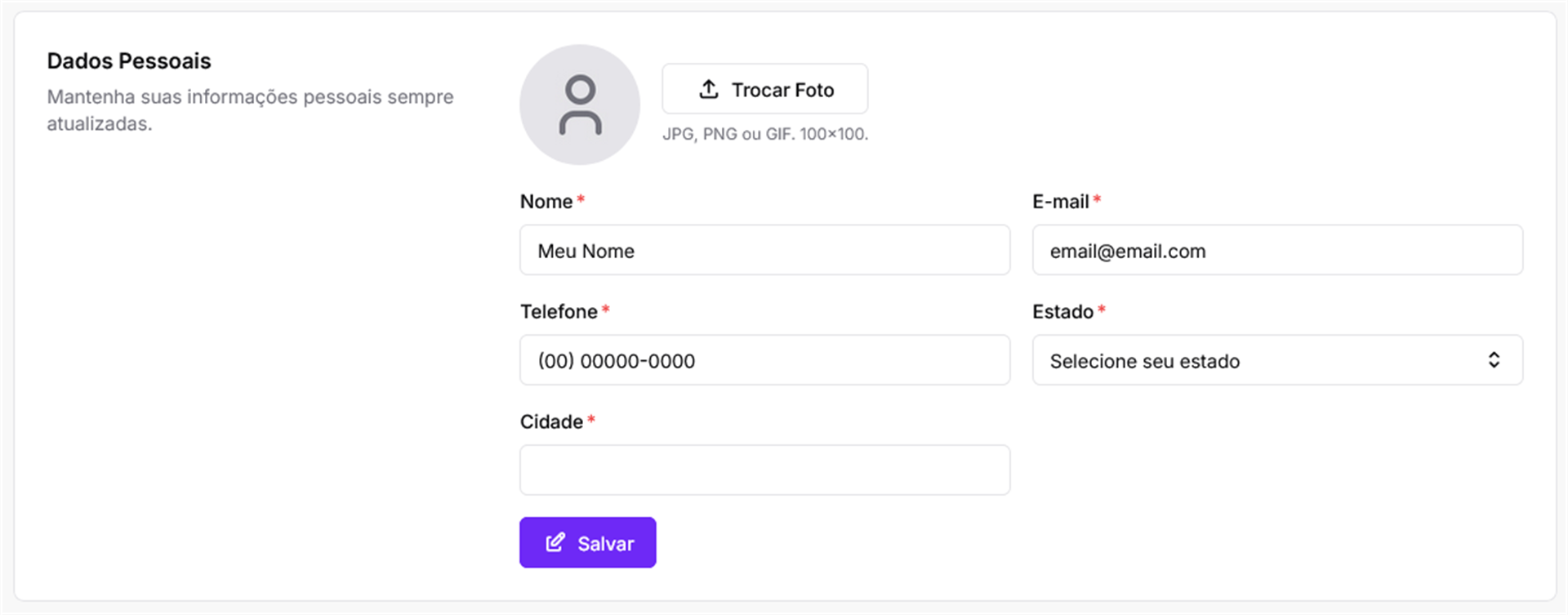The image size is (1568, 615).
Task: Select the Telefone input field
Action: (x=764, y=360)
